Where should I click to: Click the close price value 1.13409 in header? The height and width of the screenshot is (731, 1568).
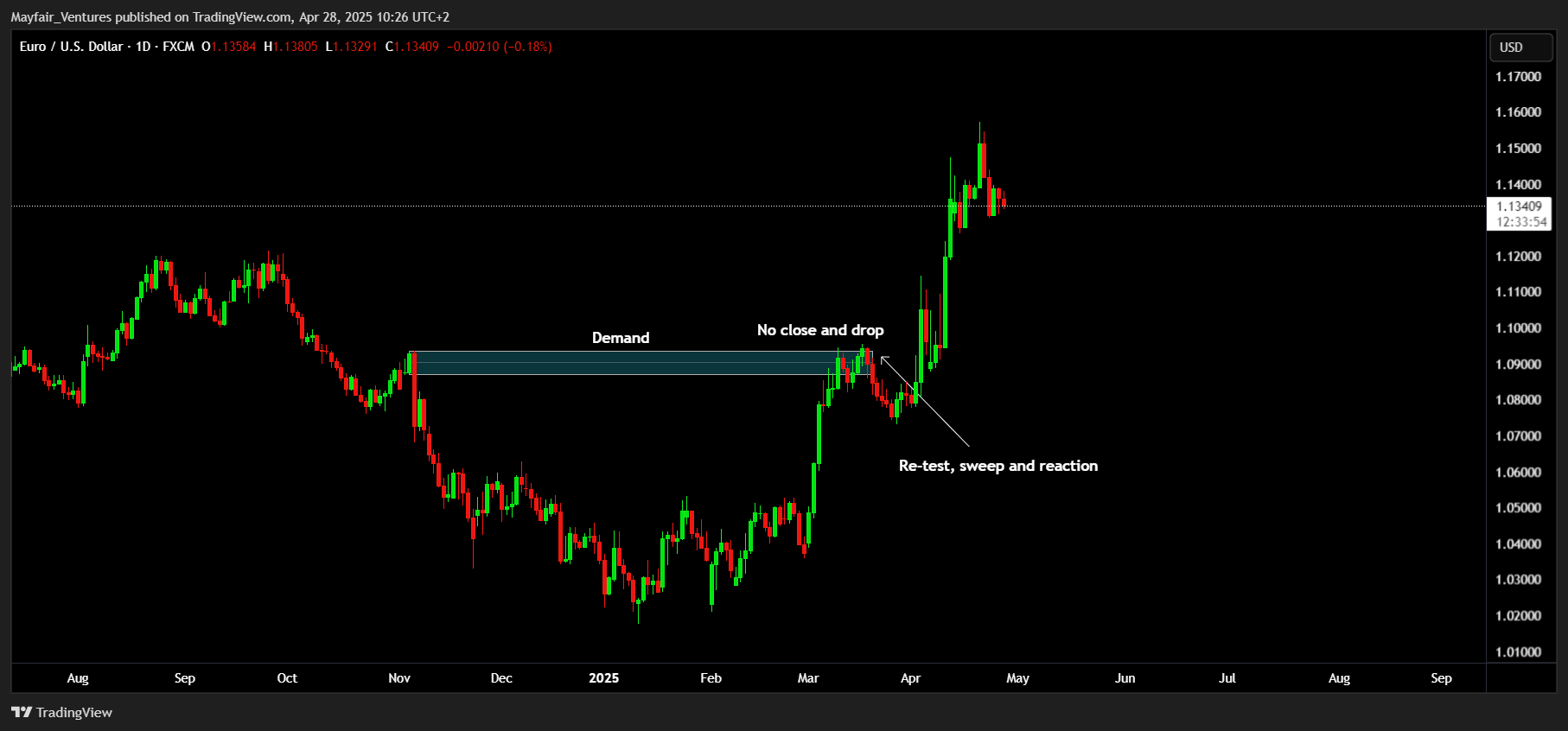417,47
